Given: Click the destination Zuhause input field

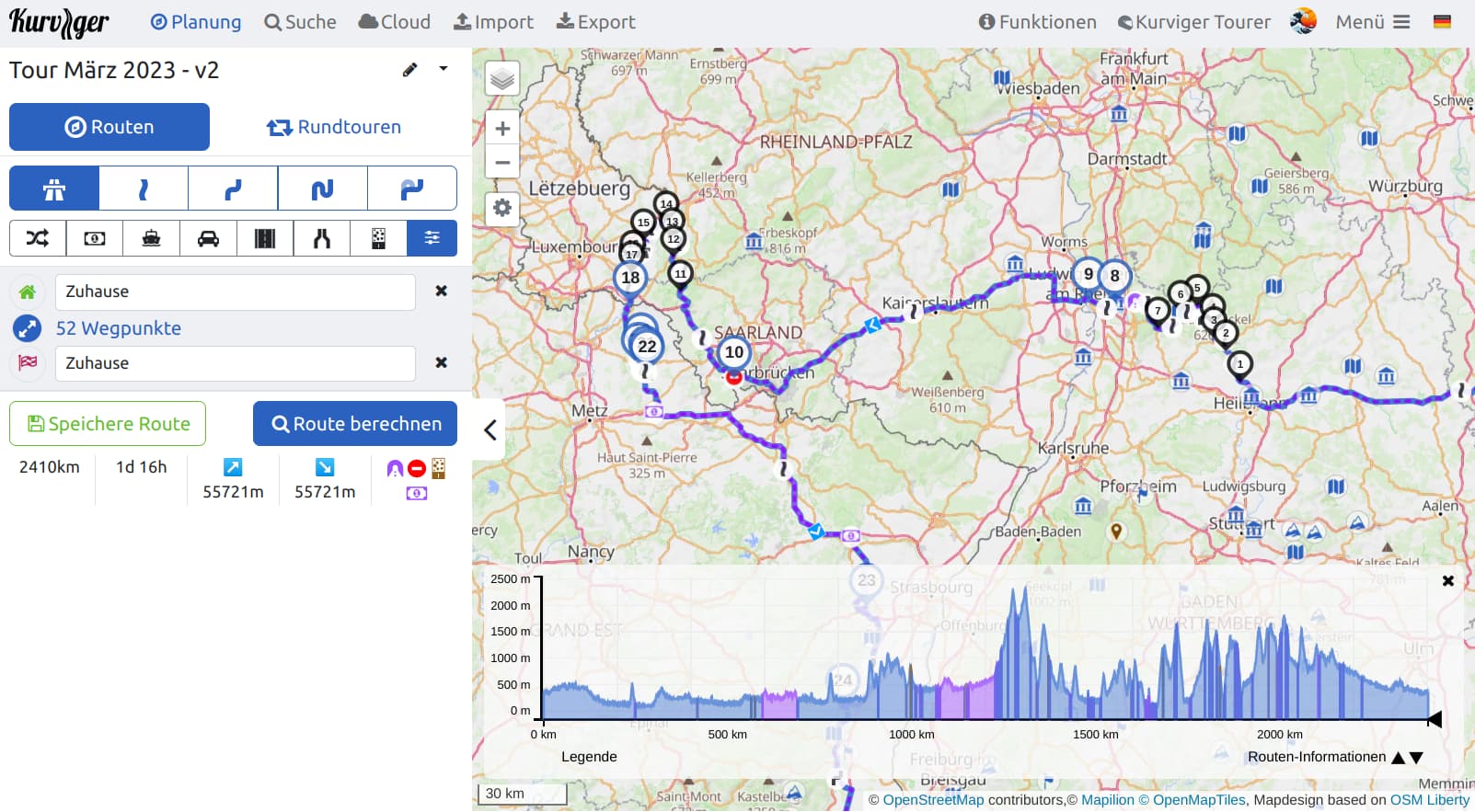Looking at the screenshot, I should pyautogui.click(x=236, y=363).
